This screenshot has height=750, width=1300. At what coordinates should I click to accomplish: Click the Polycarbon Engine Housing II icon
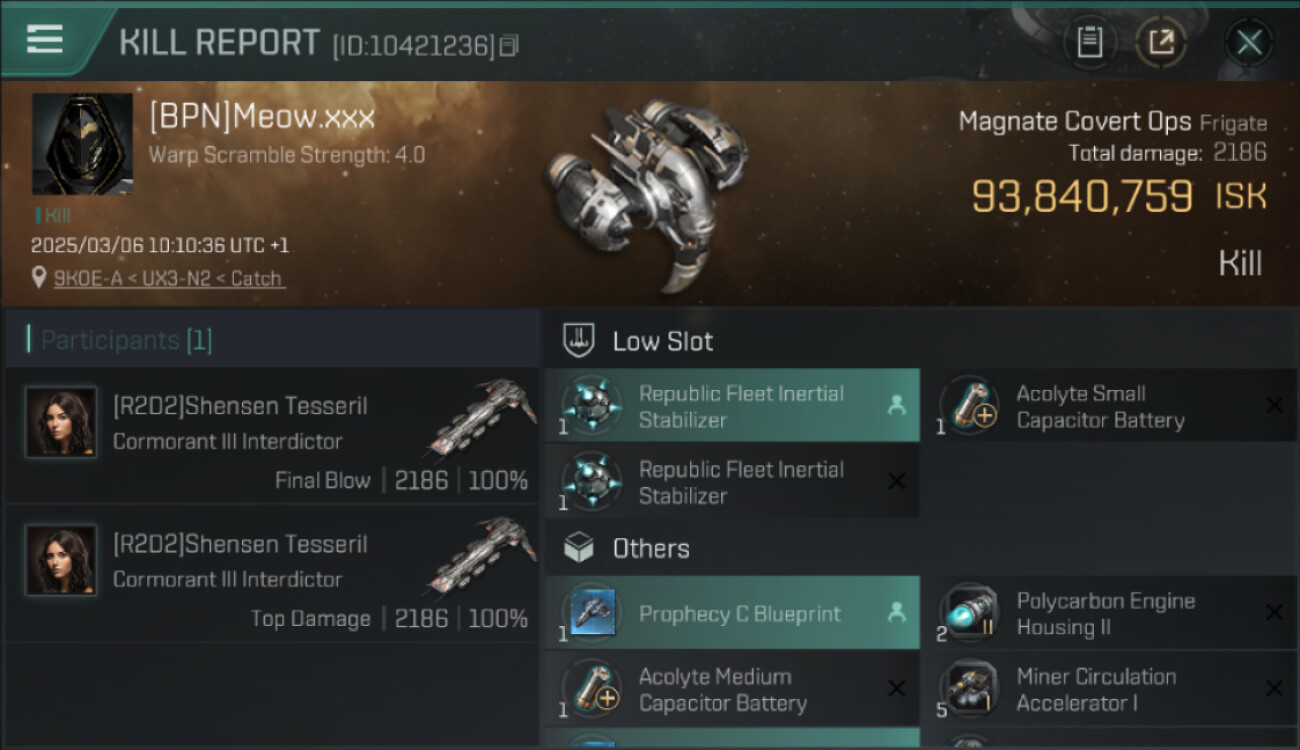[x=969, y=613]
